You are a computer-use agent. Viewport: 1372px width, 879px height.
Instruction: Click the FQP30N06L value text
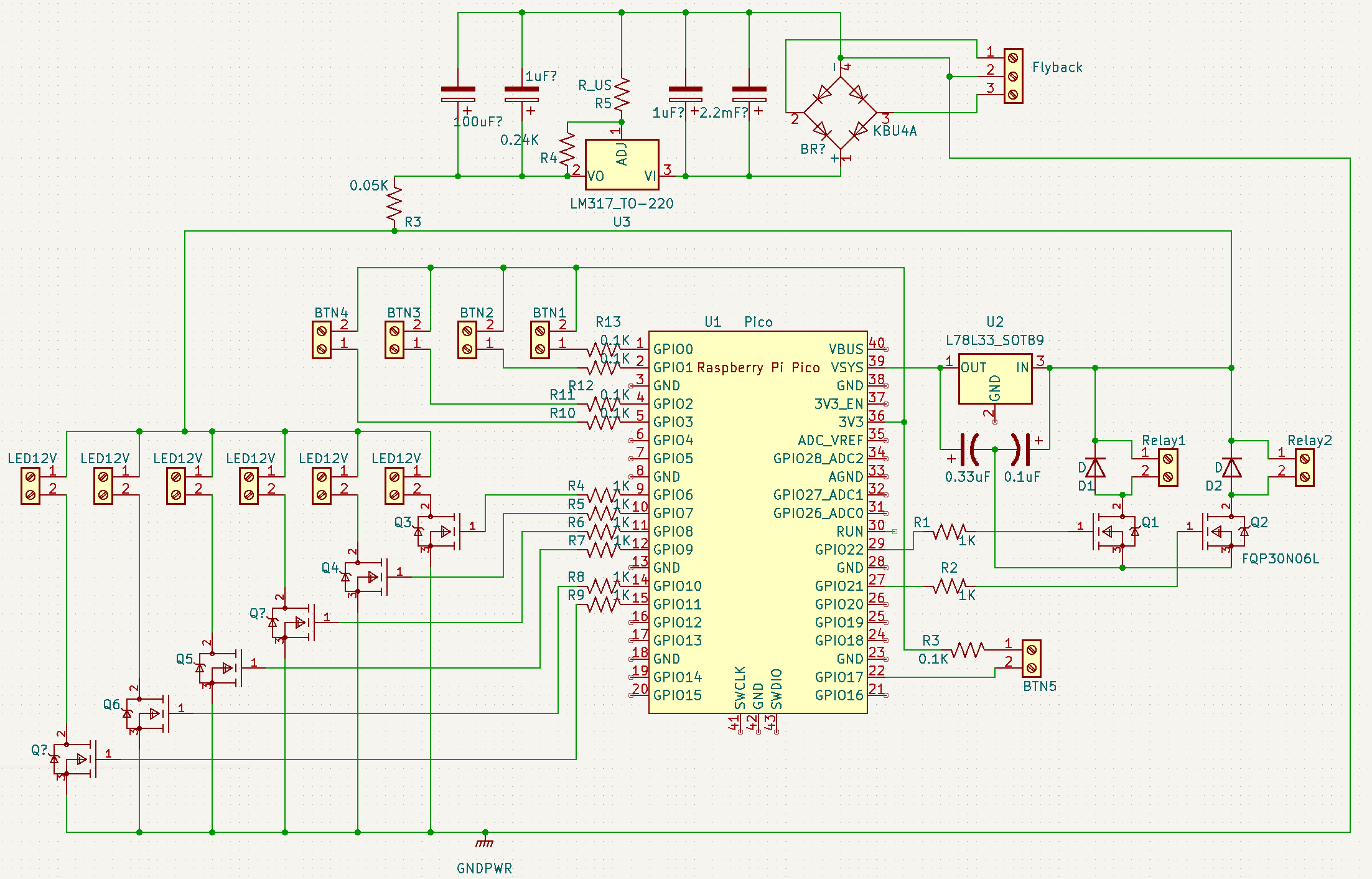pos(1280,558)
